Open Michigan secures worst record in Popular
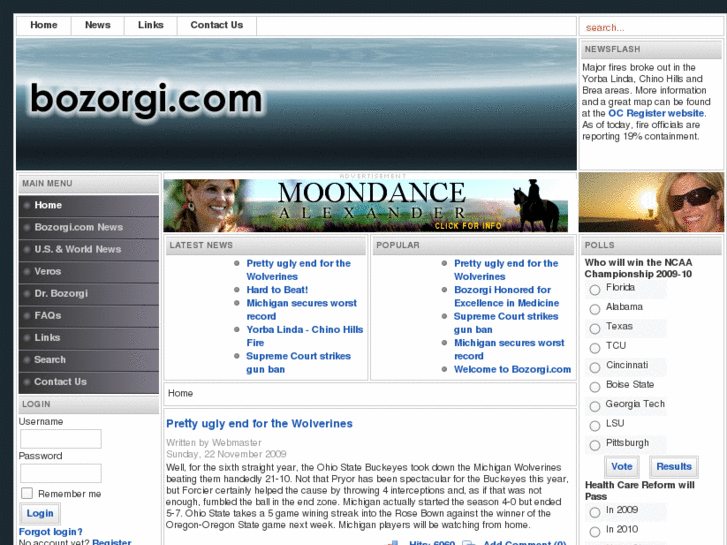The image size is (727, 545). click(509, 349)
